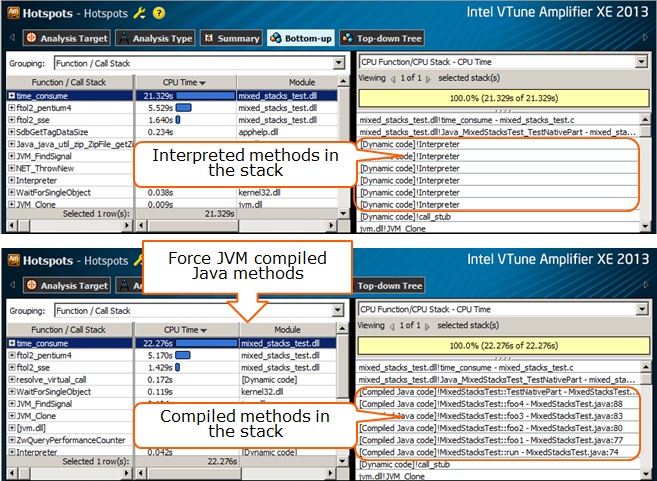Image resolution: width=657 pixels, height=481 pixels.
Task: Switch to Analysis Target tab in top window
Action: coord(67,38)
